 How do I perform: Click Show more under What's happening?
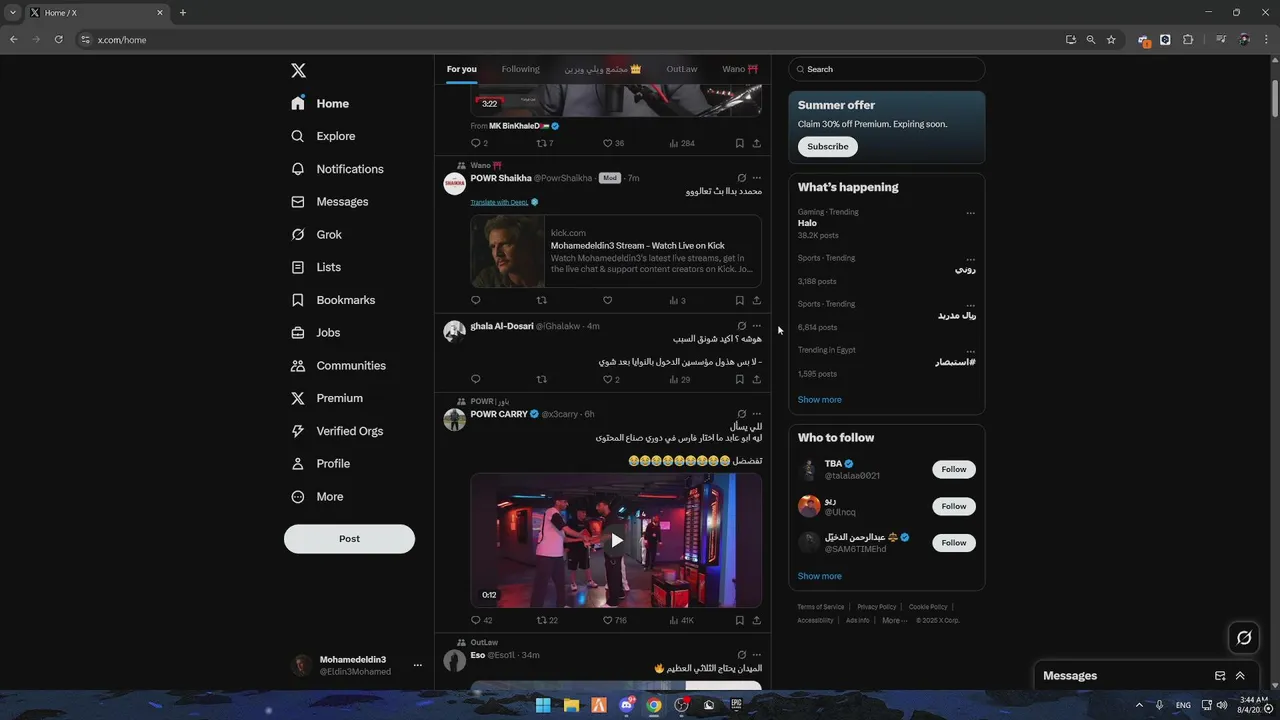tap(820, 399)
